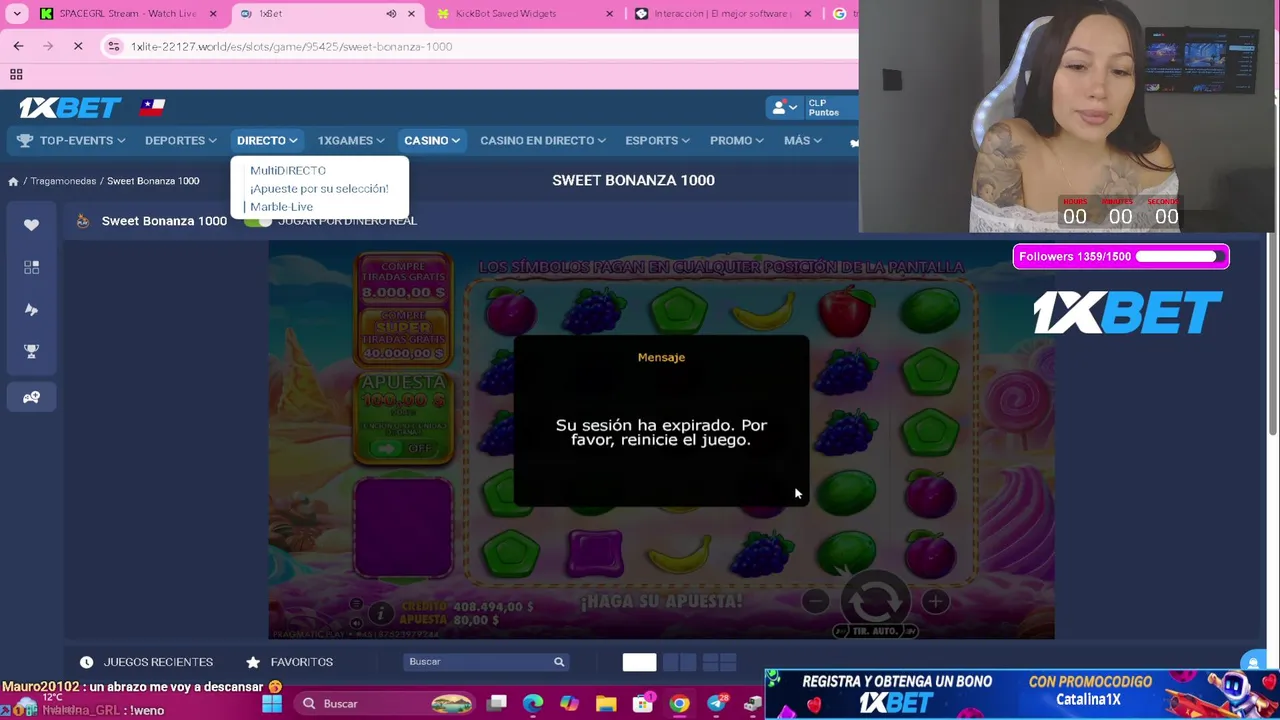Click the browser address bar URL
This screenshot has width=1280, height=720.
(x=292, y=46)
